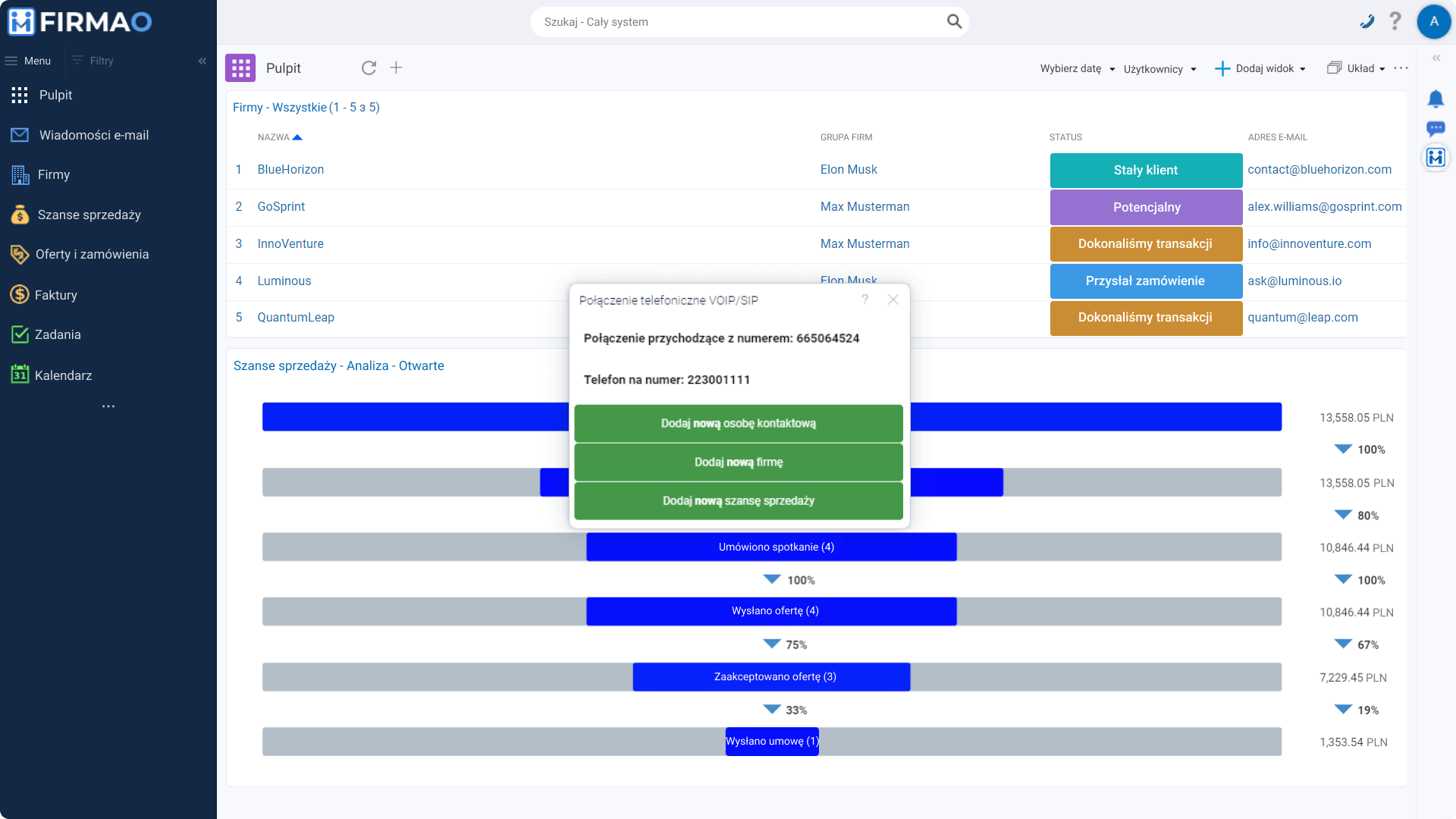This screenshot has height=819, width=1456.
Task: Open the BlueHorizon company link
Action: pos(290,169)
